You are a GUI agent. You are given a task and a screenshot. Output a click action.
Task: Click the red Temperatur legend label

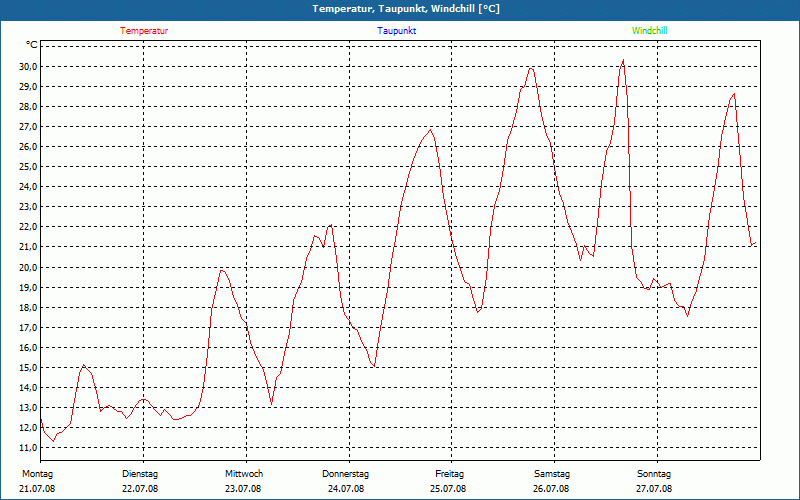pos(144,31)
